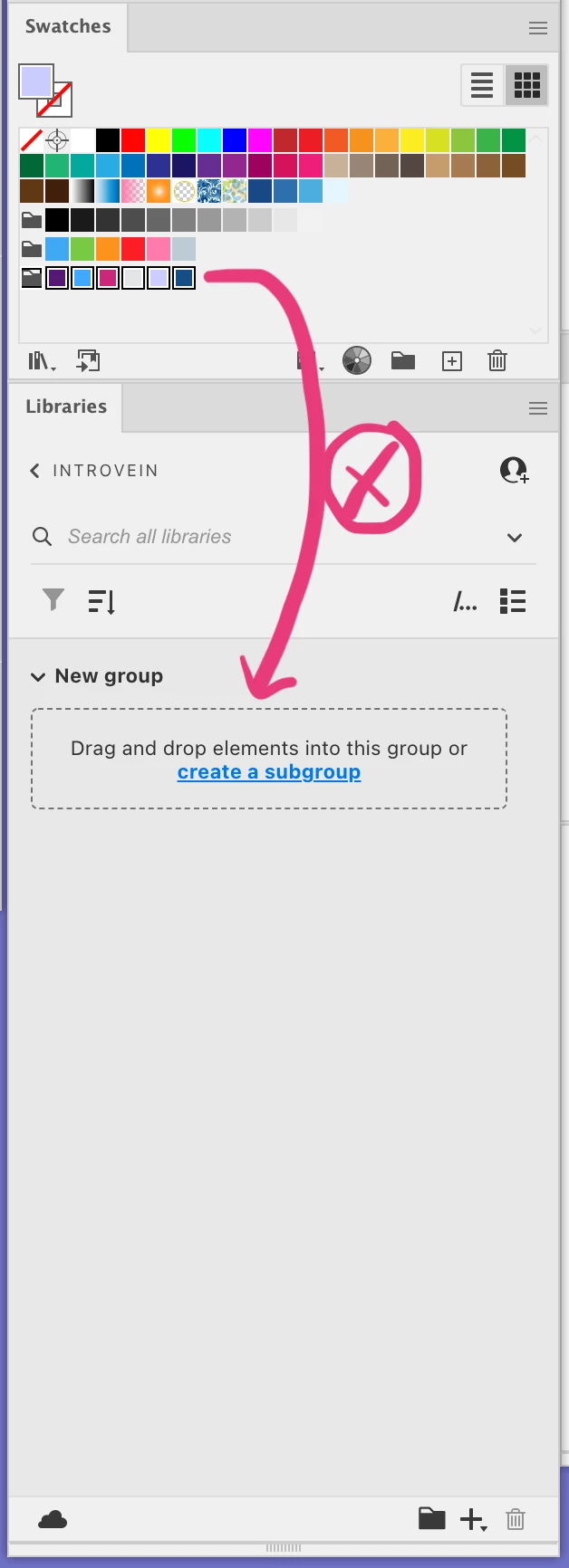The width and height of the screenshot is (569, 1568).
Task: Switch to the Swatches tab
Action: tap(68, 27)
